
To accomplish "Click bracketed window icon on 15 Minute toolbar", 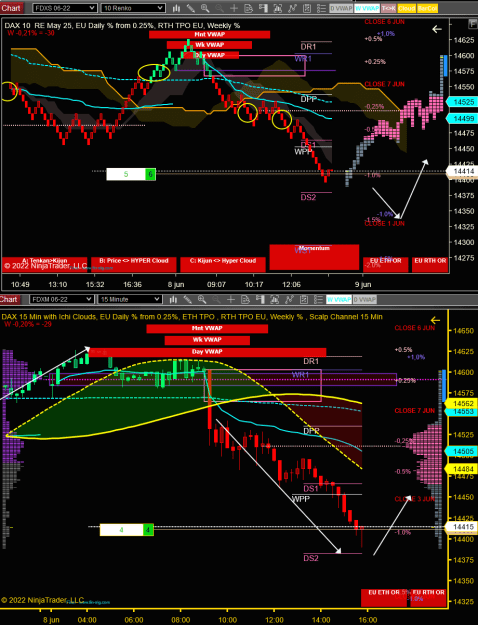I will (x=274, y=299).
